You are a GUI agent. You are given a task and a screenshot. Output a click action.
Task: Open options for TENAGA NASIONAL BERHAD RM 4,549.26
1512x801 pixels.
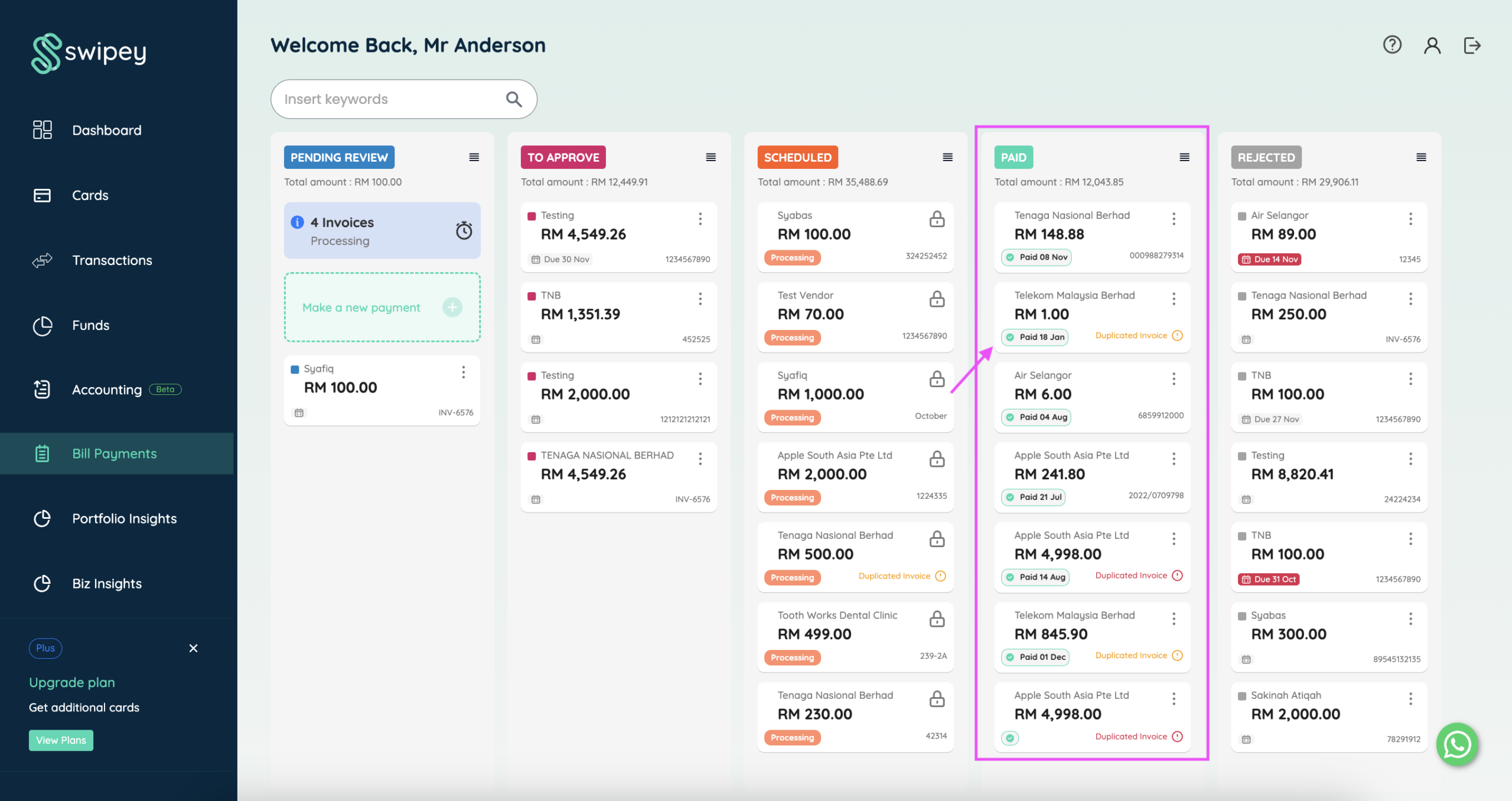point(700,459)
